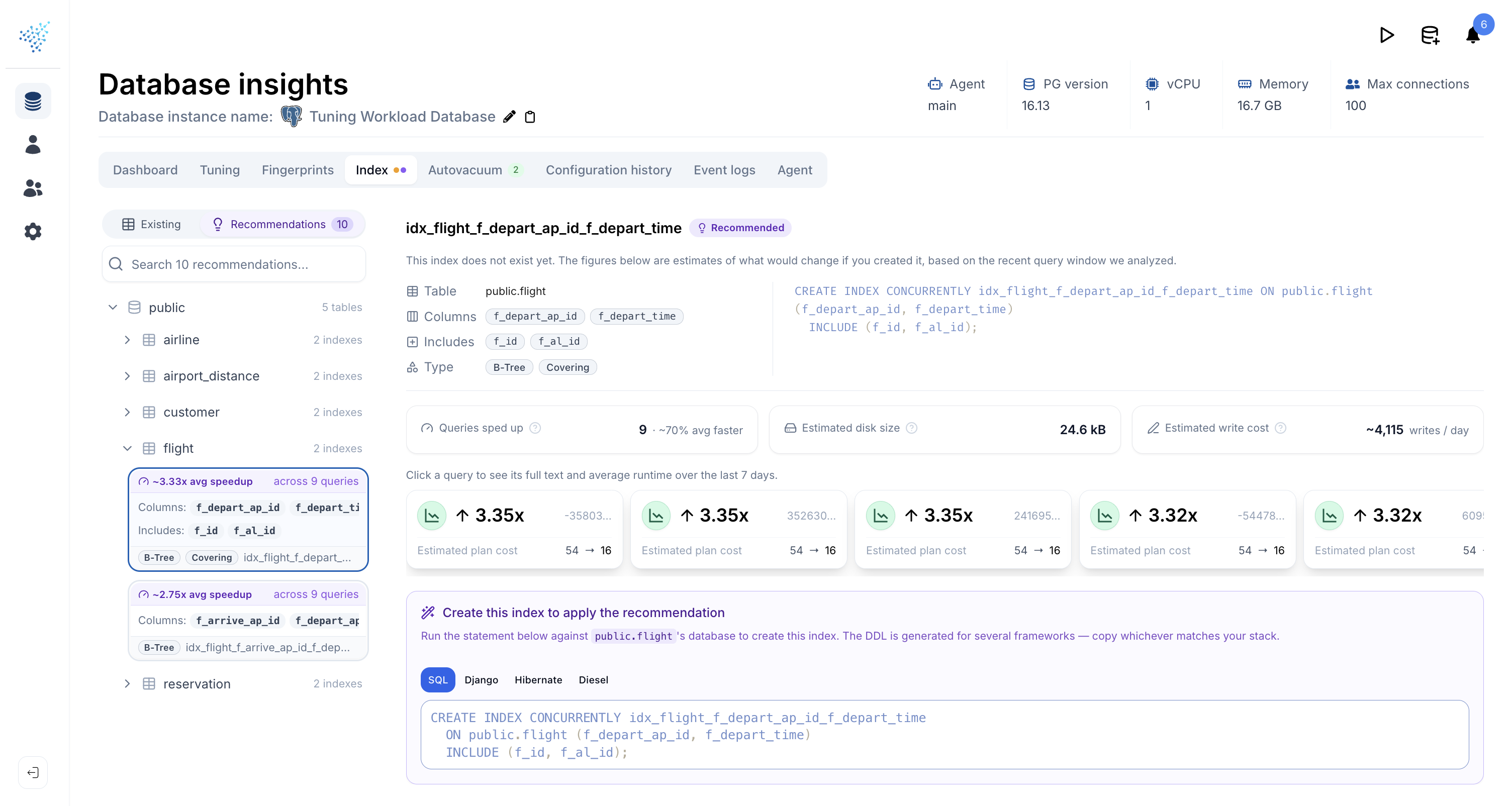
Task: Open query card labeled 352630...
Action: pyautogui.click(x=738, y=530)
